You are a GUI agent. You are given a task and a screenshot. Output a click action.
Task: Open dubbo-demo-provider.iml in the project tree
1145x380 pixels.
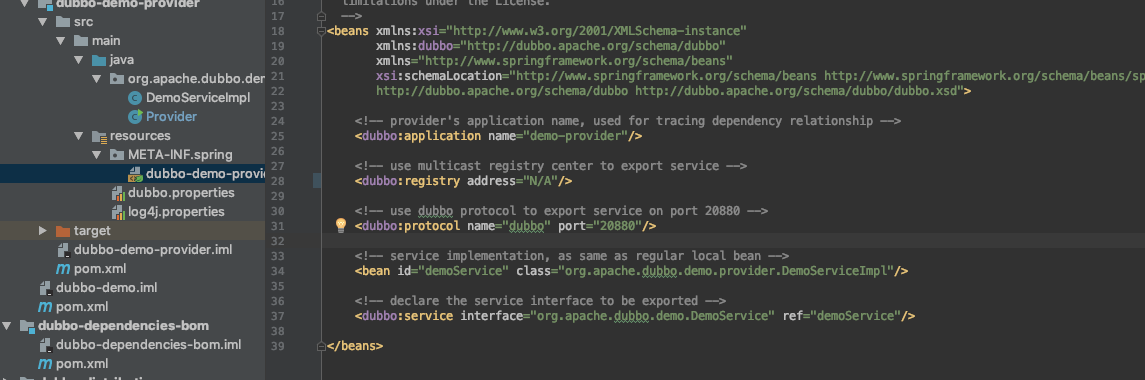click(x=153, y=250)
